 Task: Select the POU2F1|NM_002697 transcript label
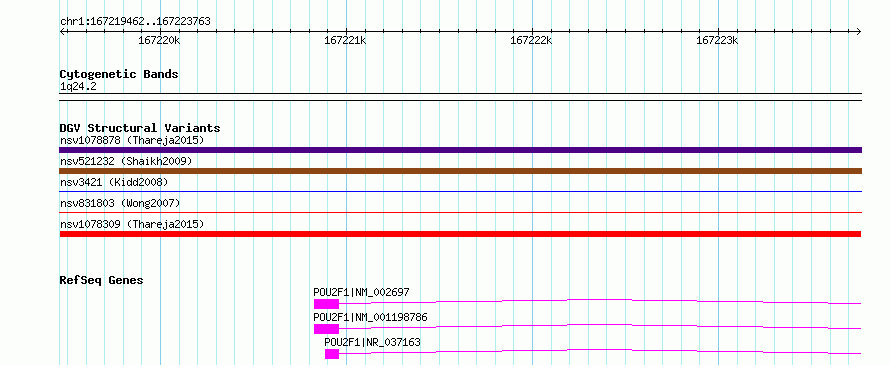(x=362, y=292)
